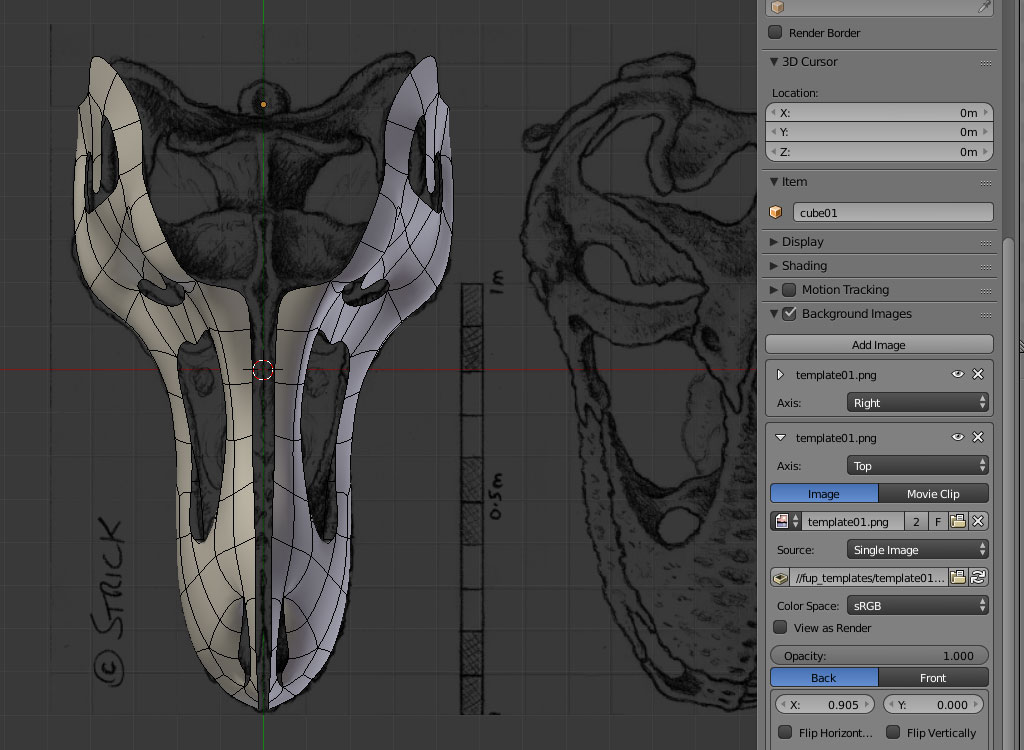This screenshot has width=1024, height=750.
Task: Remove the Top-axis template01.png background image
Action: pos(978,437)
